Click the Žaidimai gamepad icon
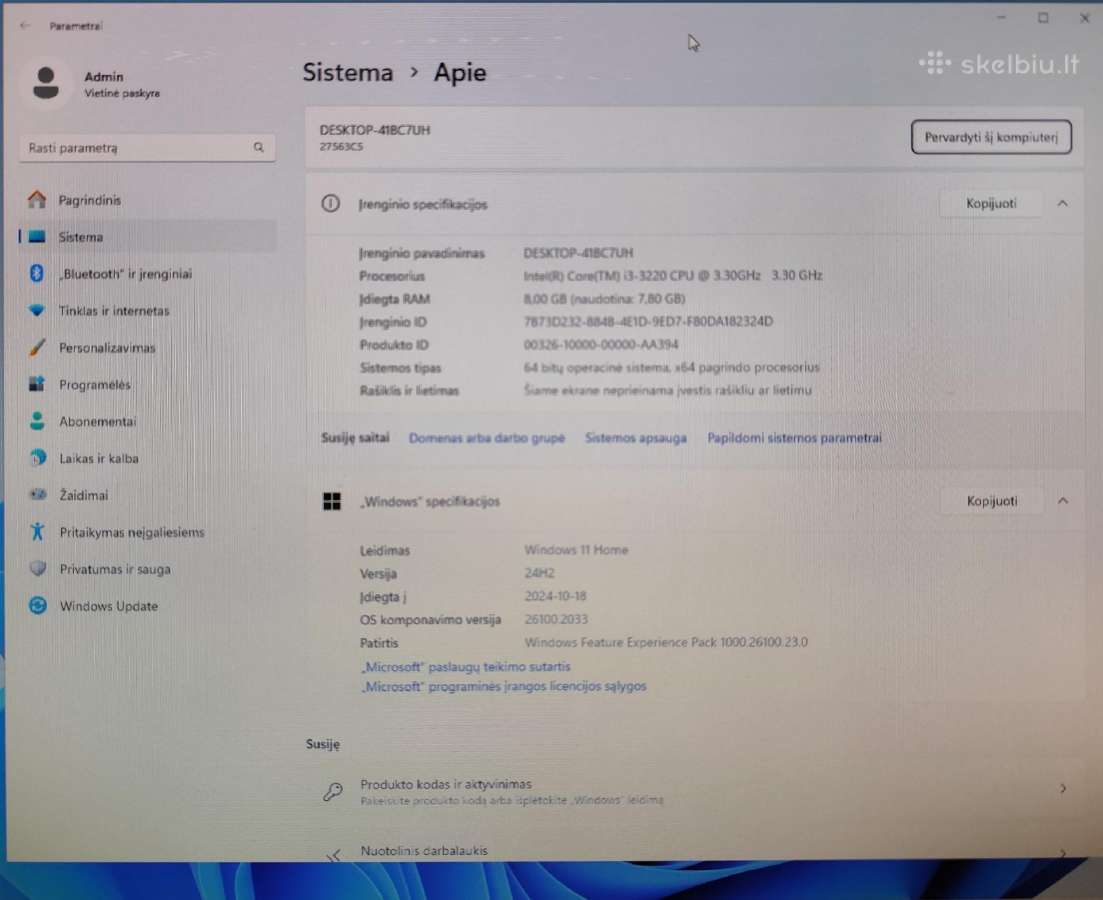 pyautogui.click(x=37, y=495)
